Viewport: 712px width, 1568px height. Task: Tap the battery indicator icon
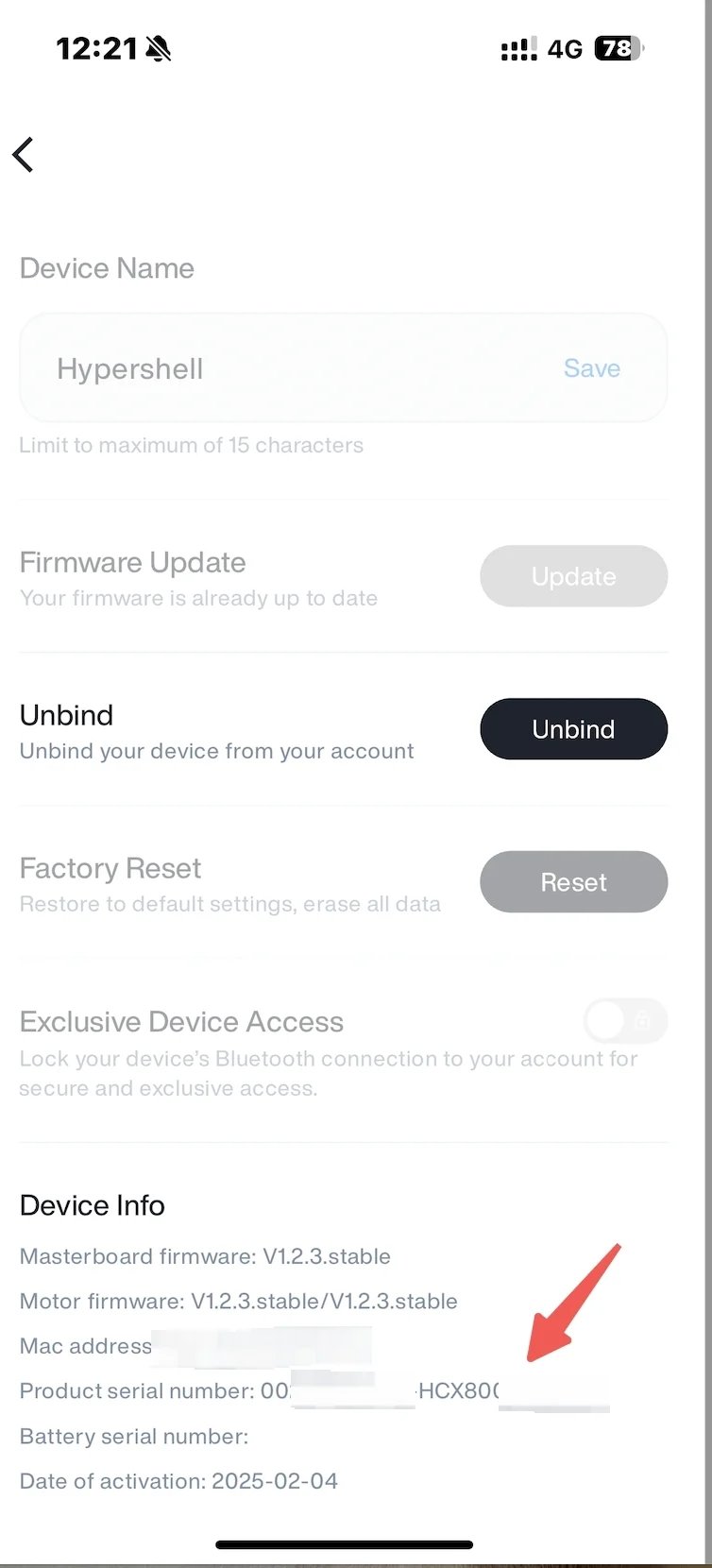click(x=619, y=48)
